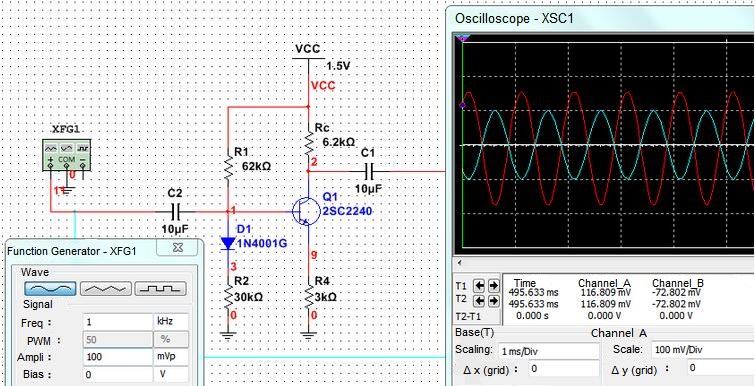This screenshot has height=386, width=755.
Task: Select the Q1 2SC2240 transistor symbol
Action: [x=306, y=211]
